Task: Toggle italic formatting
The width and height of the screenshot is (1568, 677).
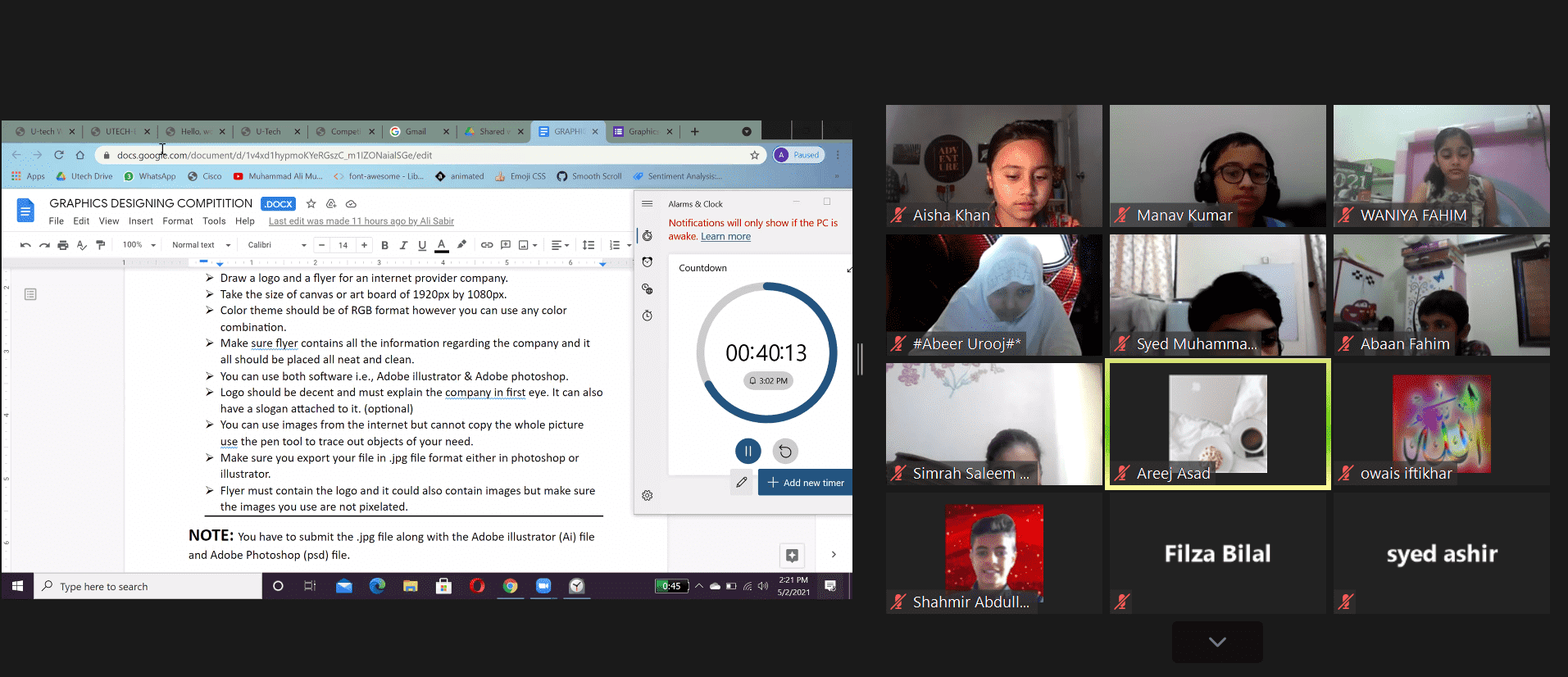Action: tap(403, 245)
